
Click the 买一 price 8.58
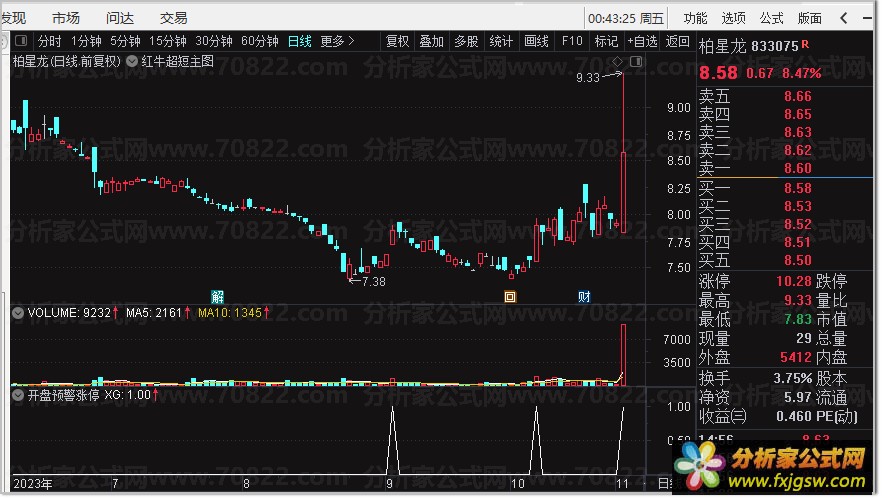798,188
